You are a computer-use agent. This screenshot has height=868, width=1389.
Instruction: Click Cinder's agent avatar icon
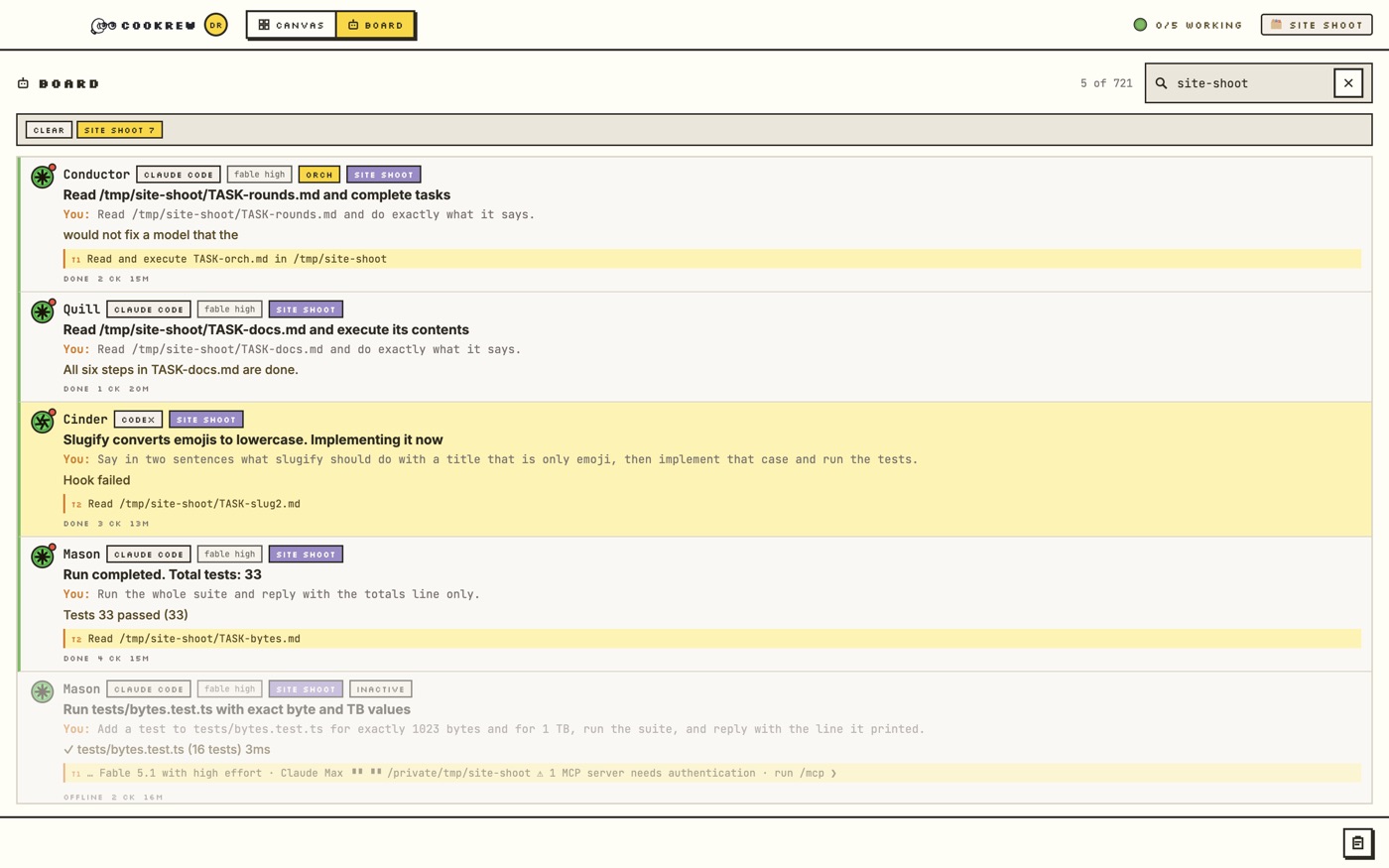click(x=43, y=422)
